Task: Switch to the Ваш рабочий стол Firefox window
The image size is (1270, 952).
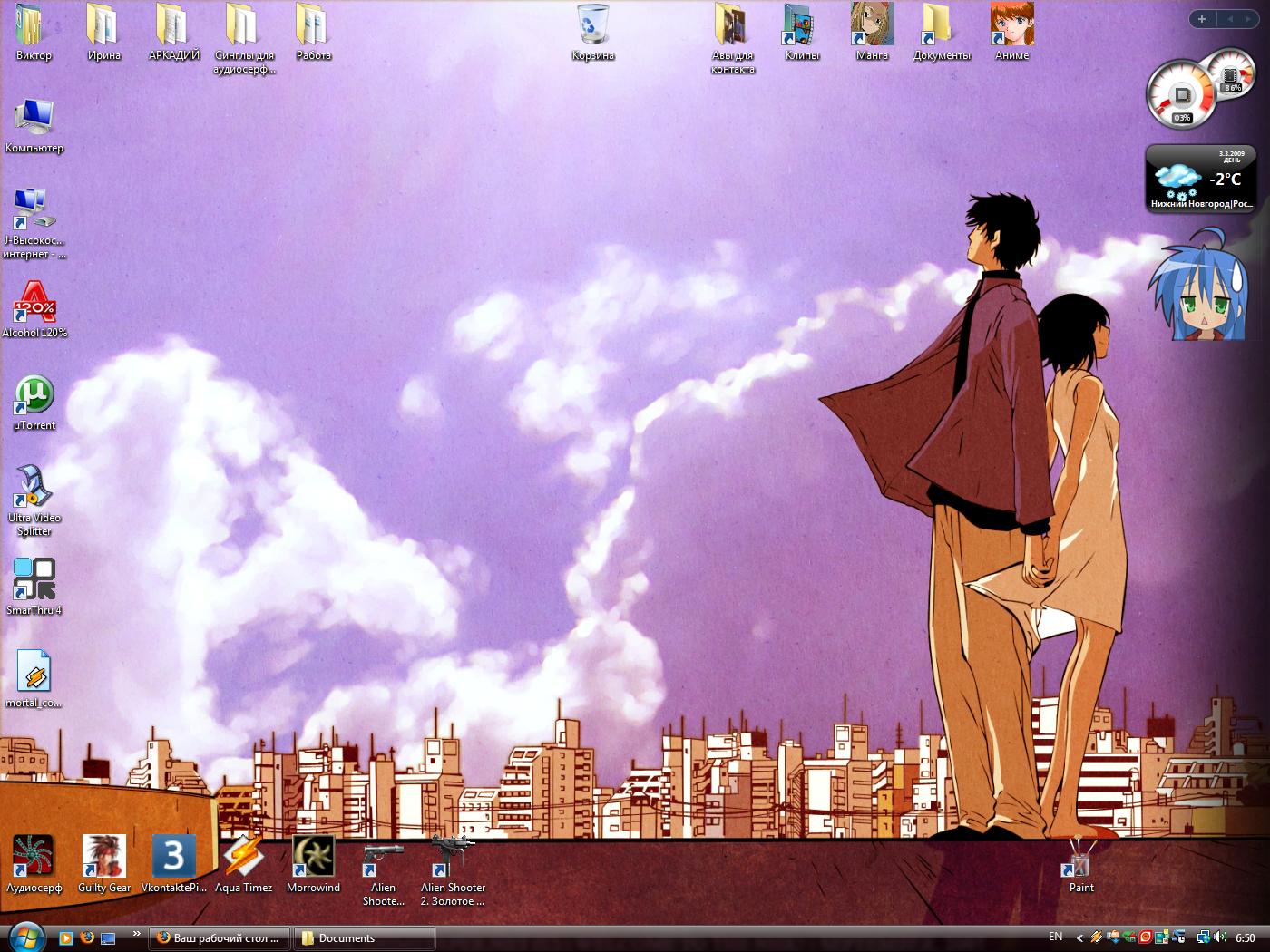Action: tap(220, 937)
